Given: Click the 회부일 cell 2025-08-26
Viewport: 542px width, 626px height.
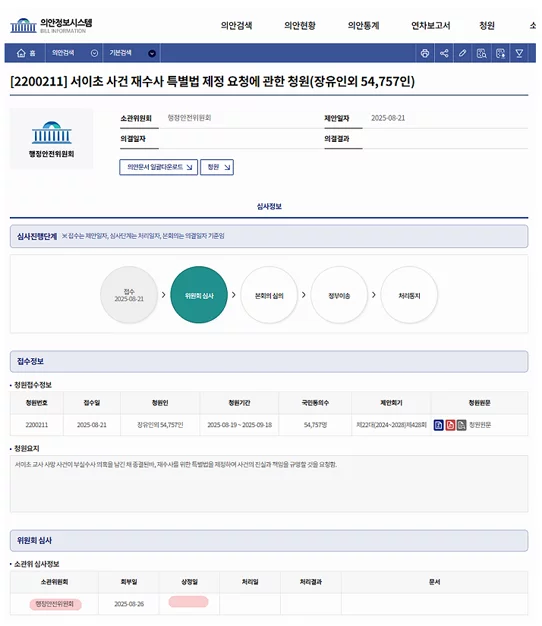Looking at the screenshot, I should coord(129,604).
